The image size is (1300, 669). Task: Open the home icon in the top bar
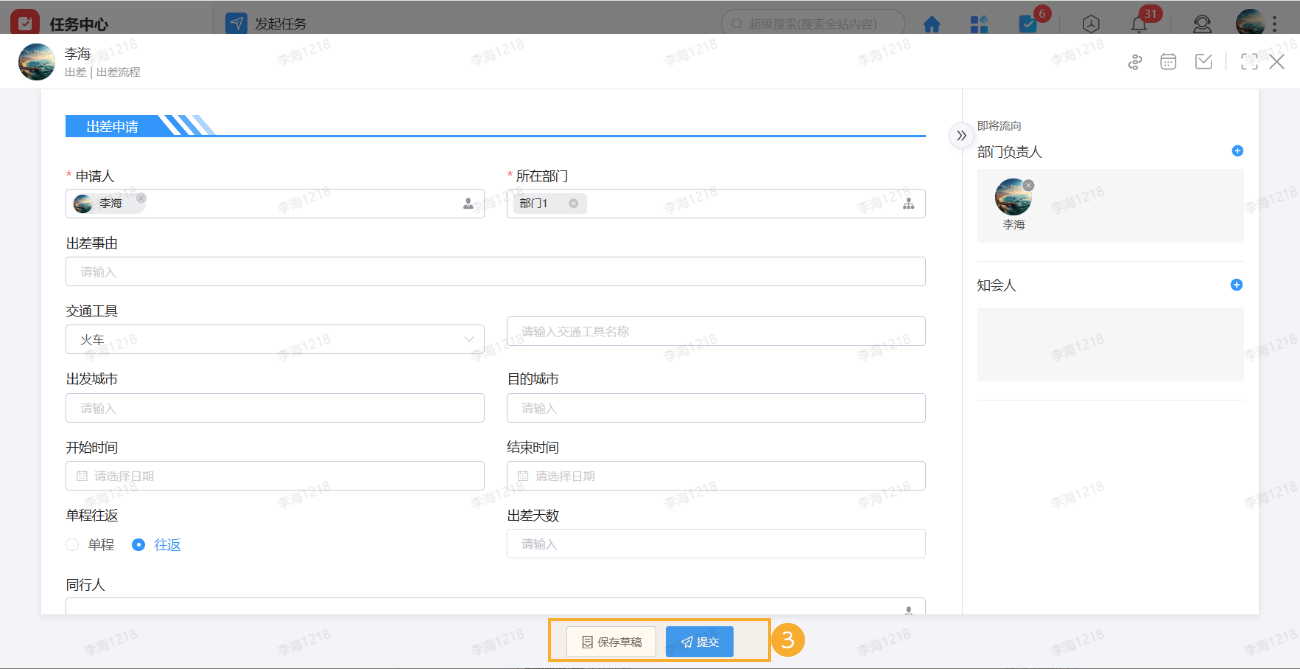coord(931,23)
